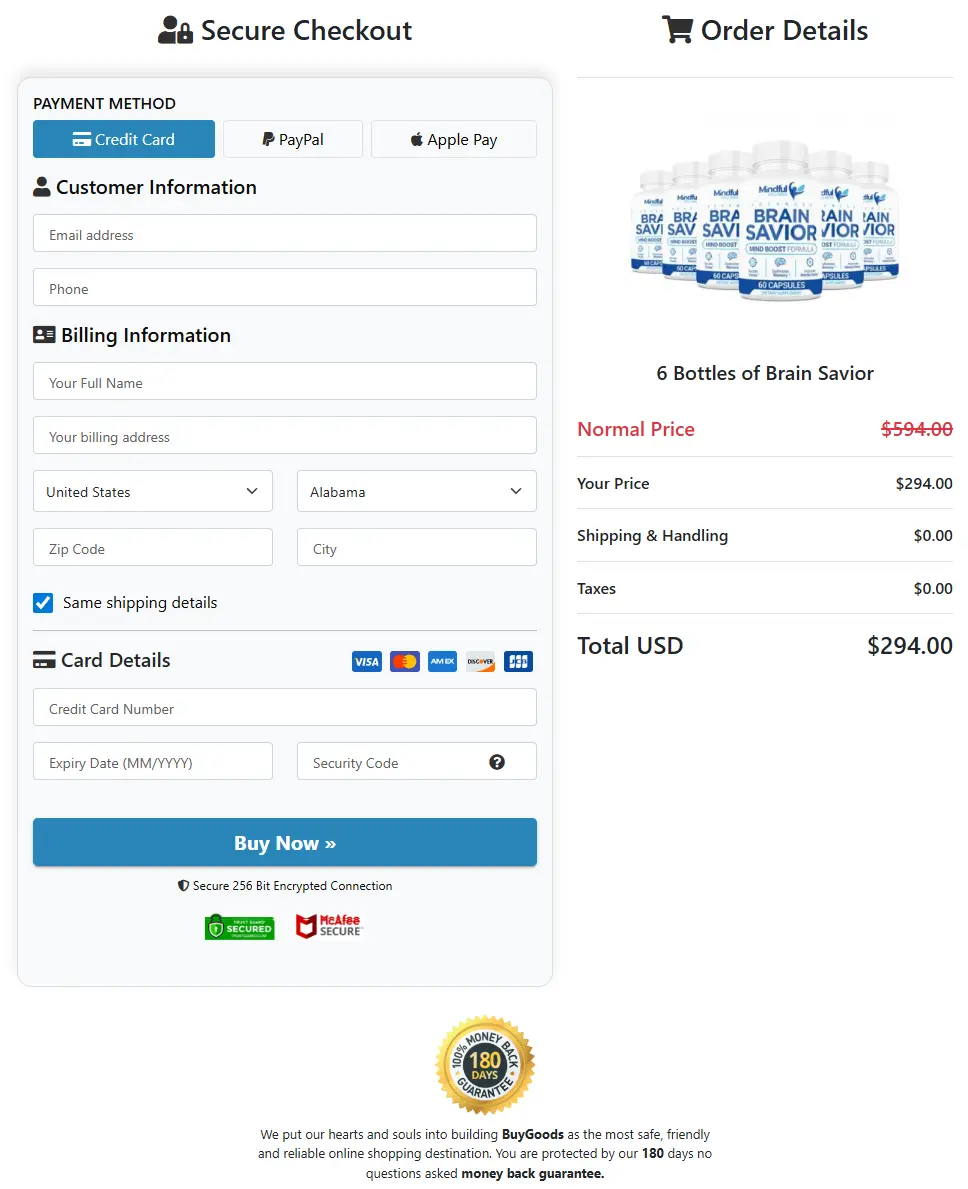Click the Discover card icon
Viewport: 968px width, 1189px height.
point(480,661)
